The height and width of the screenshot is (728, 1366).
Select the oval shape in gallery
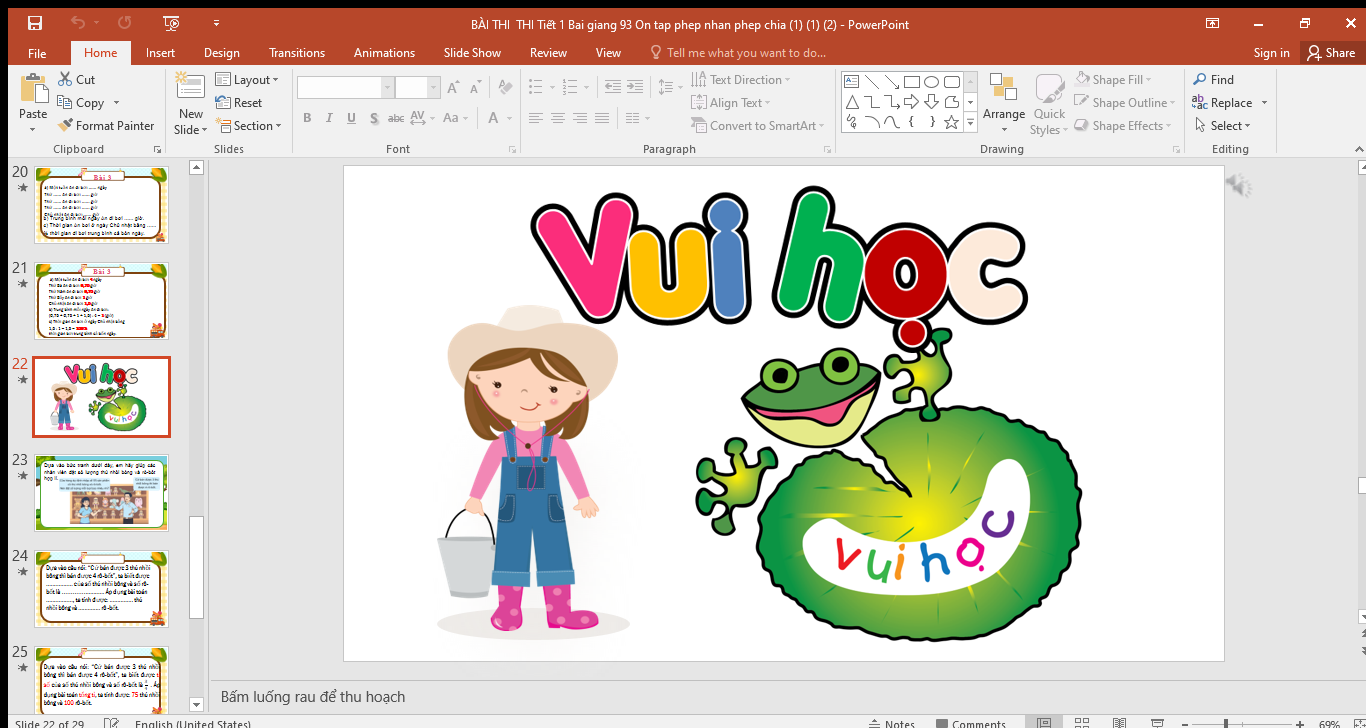point(931,82)
